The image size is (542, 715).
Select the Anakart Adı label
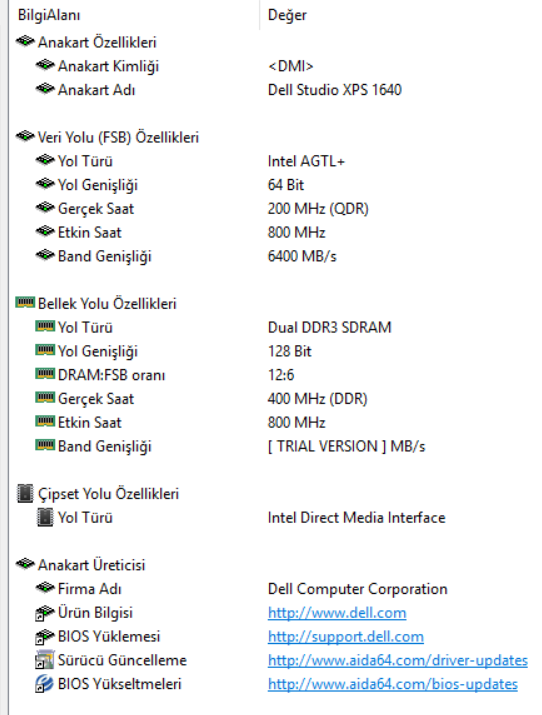pyautogui.click(x=97, y=90)
